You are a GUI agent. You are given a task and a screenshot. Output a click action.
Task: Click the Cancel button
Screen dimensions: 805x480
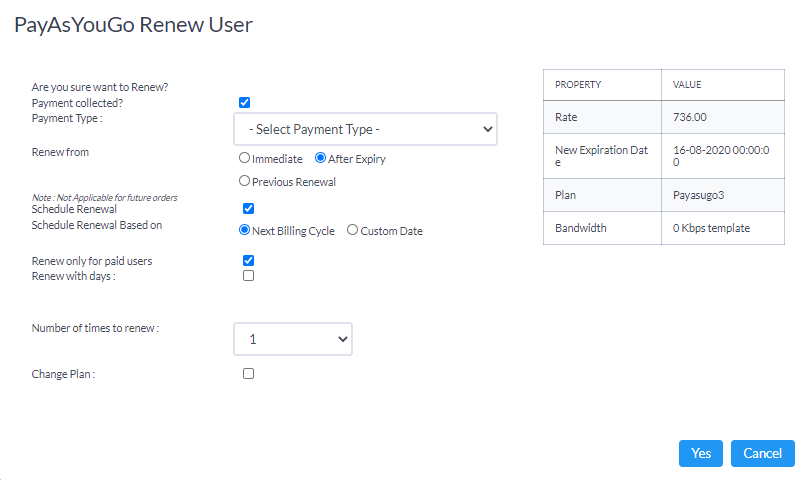pyautogui.click(x=762, y=453)
